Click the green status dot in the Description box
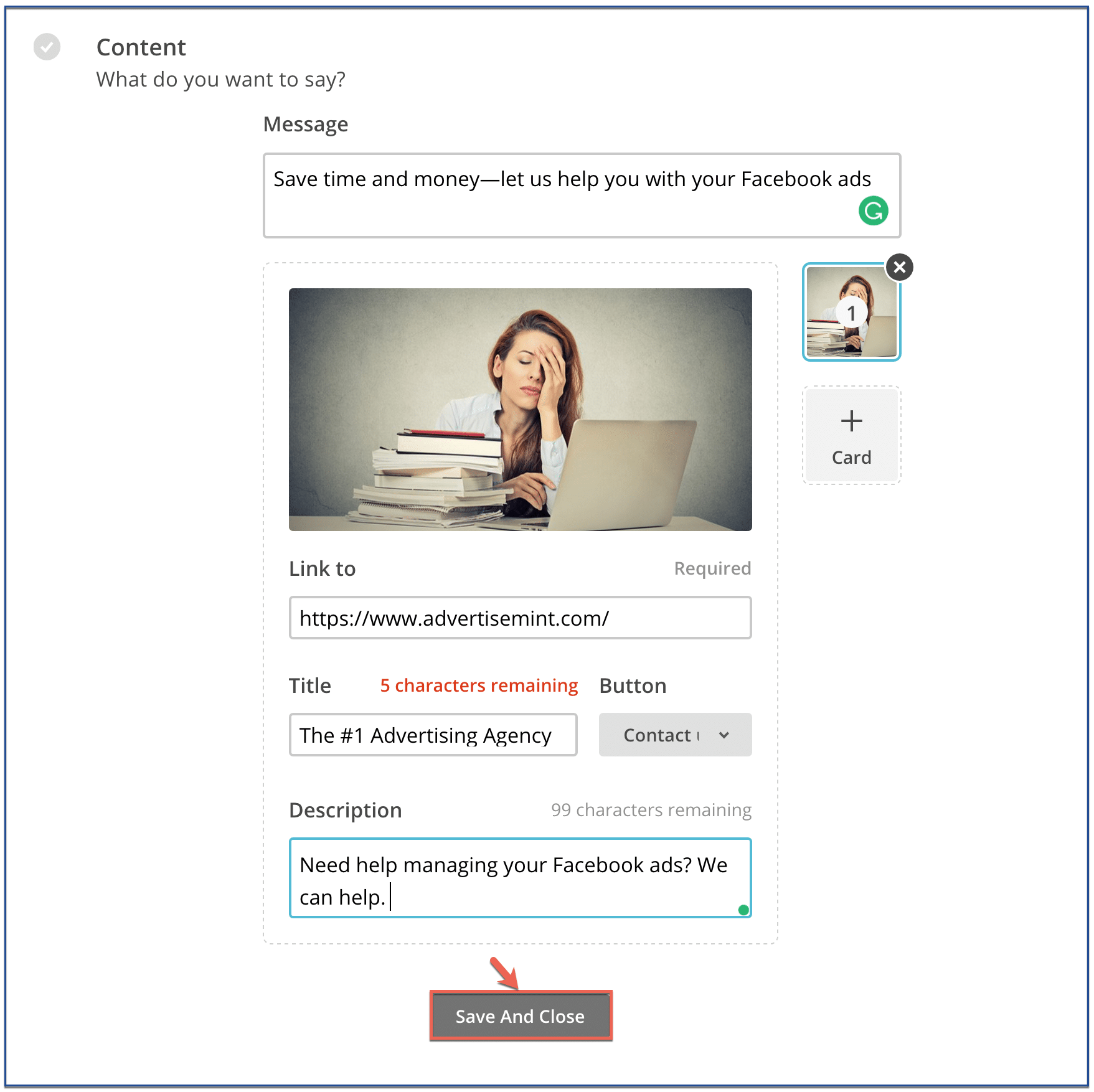 point(743,910)
